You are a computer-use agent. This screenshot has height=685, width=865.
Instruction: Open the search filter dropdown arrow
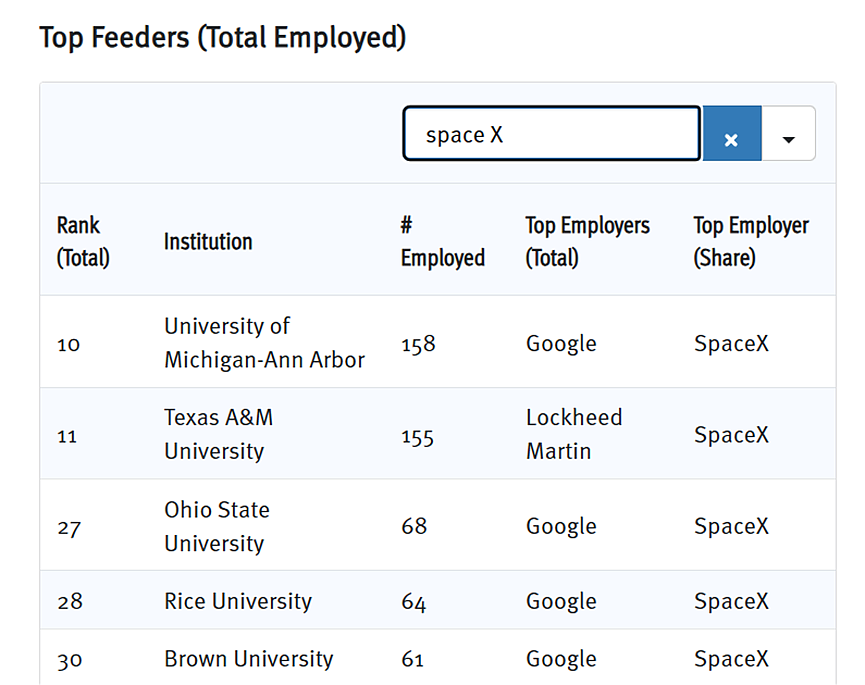[788, 133]
